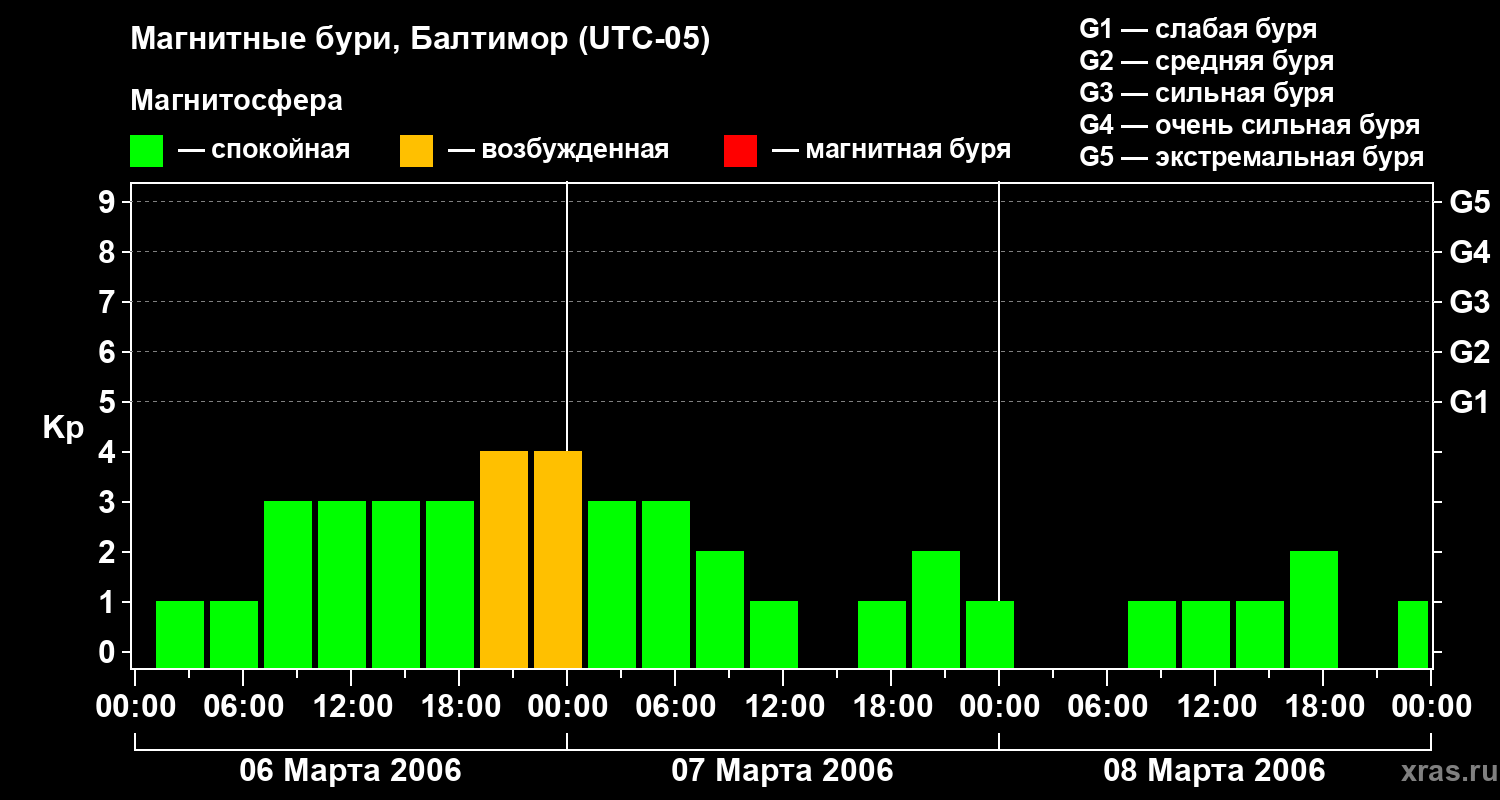This screenshot has width=1500, height=800.
Task: Click the 'G4 — очень сильная буря' legend line
Action: coord(1249,125)
